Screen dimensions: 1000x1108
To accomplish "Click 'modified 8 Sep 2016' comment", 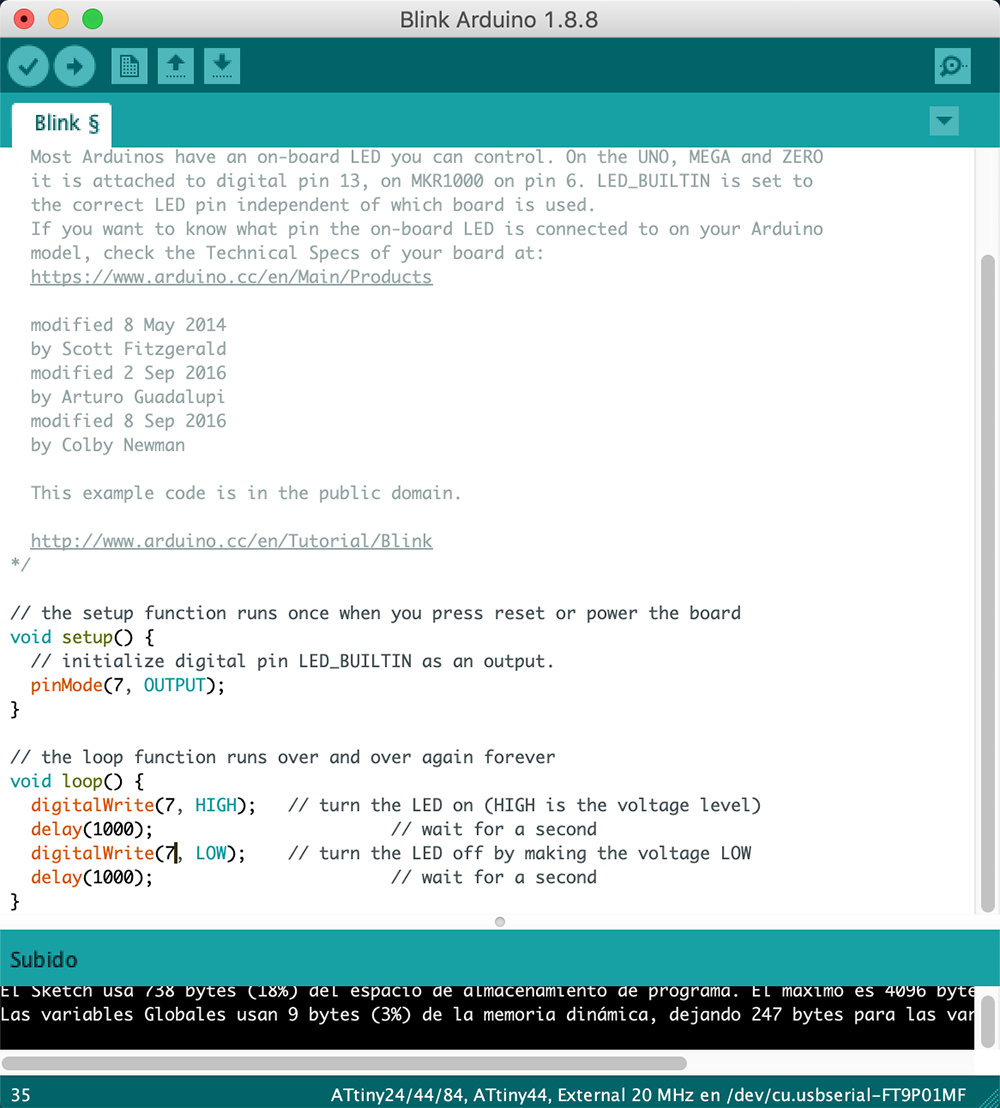I will (x=128, y=421).
